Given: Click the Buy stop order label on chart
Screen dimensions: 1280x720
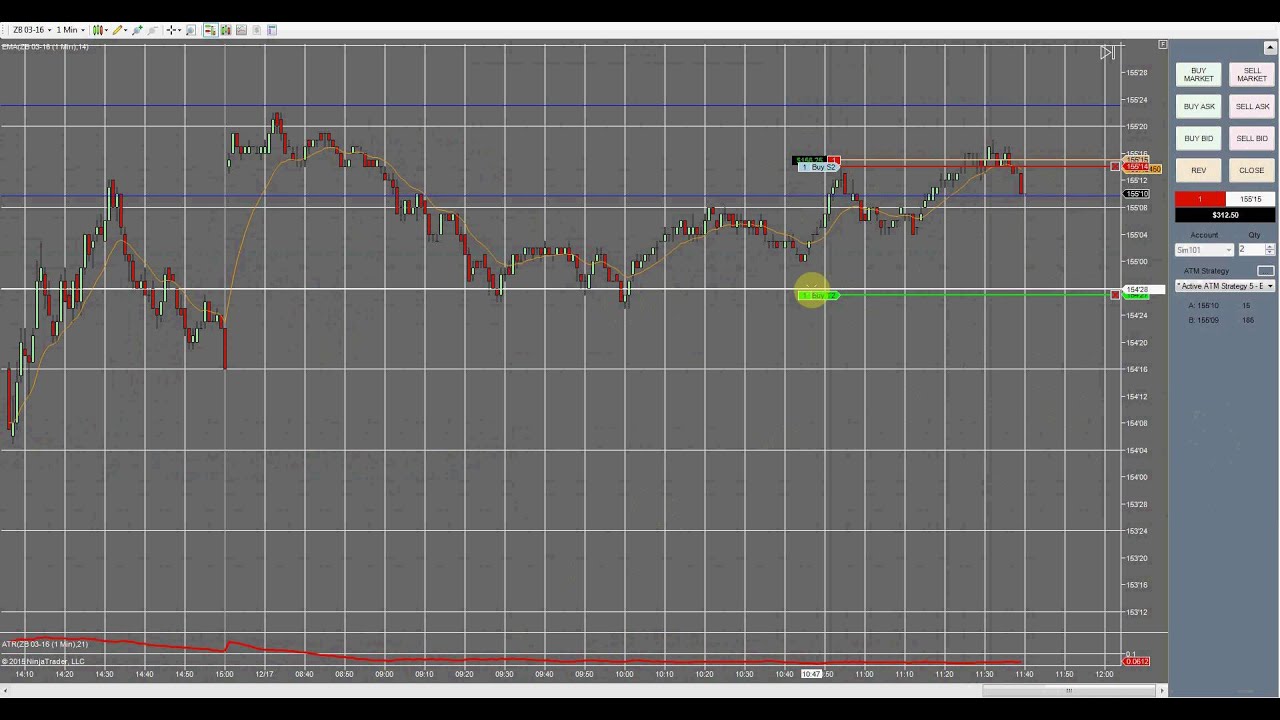Looking at the screenshot, I should pyautogui.click(x=819, y=167).
